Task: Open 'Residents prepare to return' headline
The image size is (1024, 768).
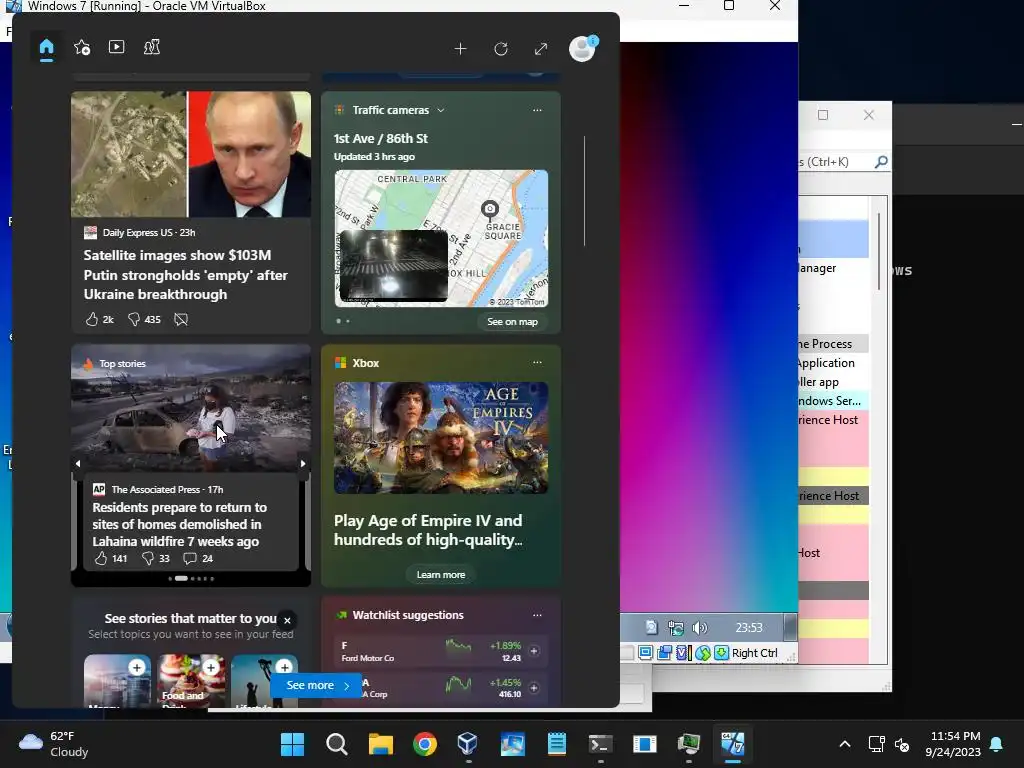Action: pyautogui.click(x=180, y=524)
